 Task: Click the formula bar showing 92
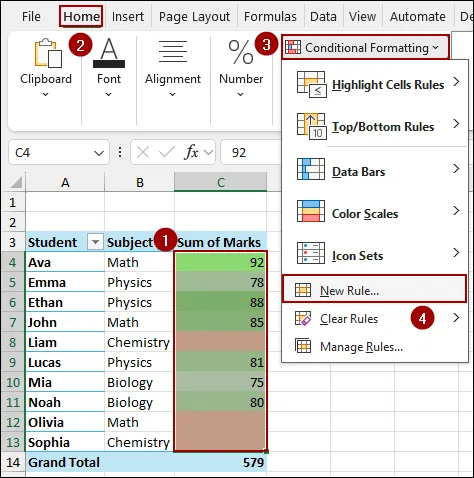(251, 153)
